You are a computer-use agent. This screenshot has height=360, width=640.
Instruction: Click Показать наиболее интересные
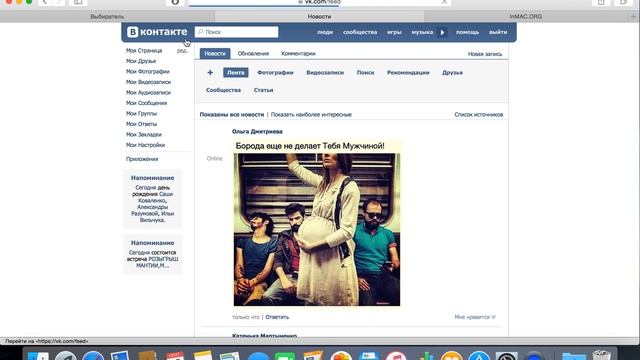click(x=311, y=115)
